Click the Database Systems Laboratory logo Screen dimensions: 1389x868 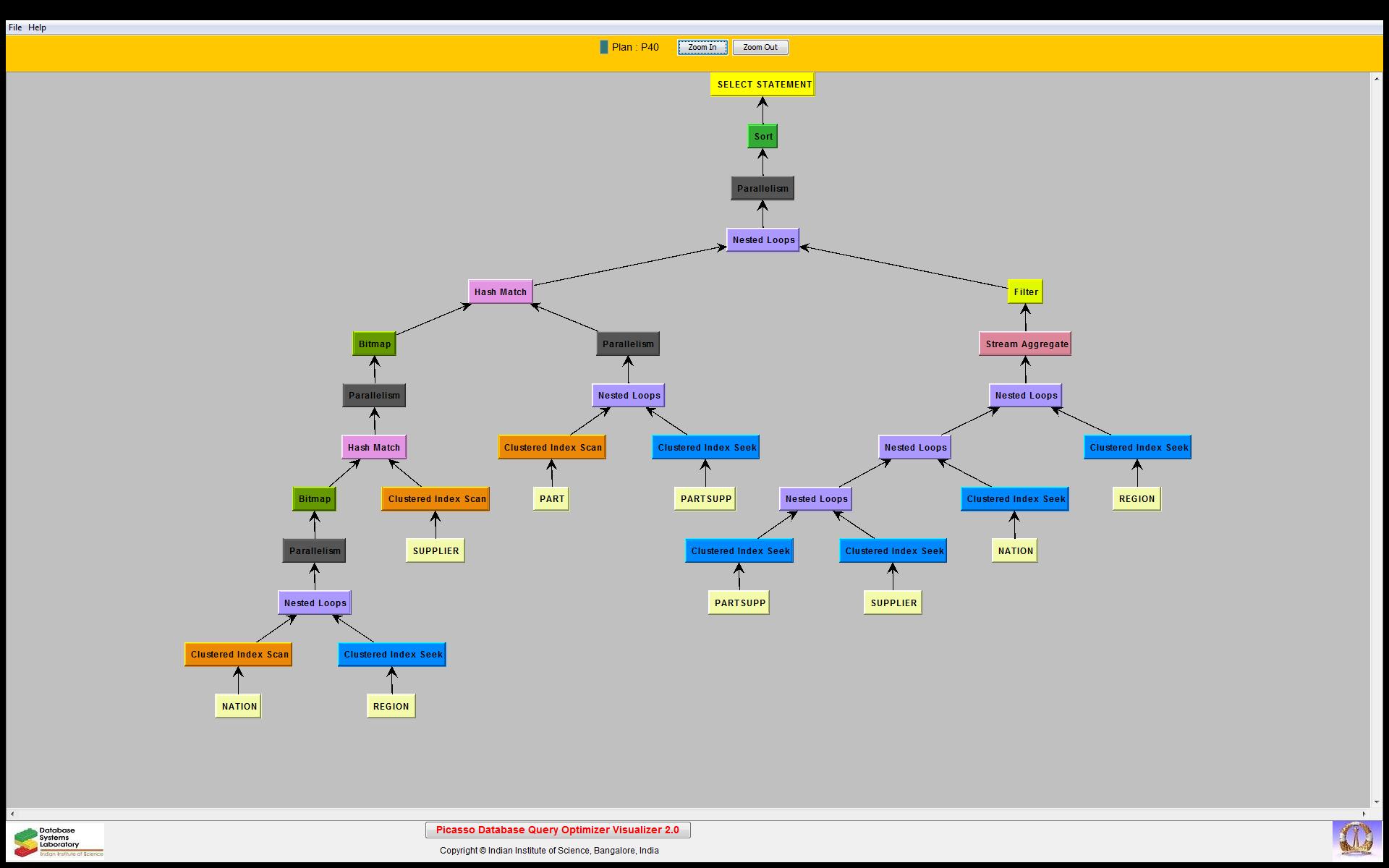tap(58, 841)
